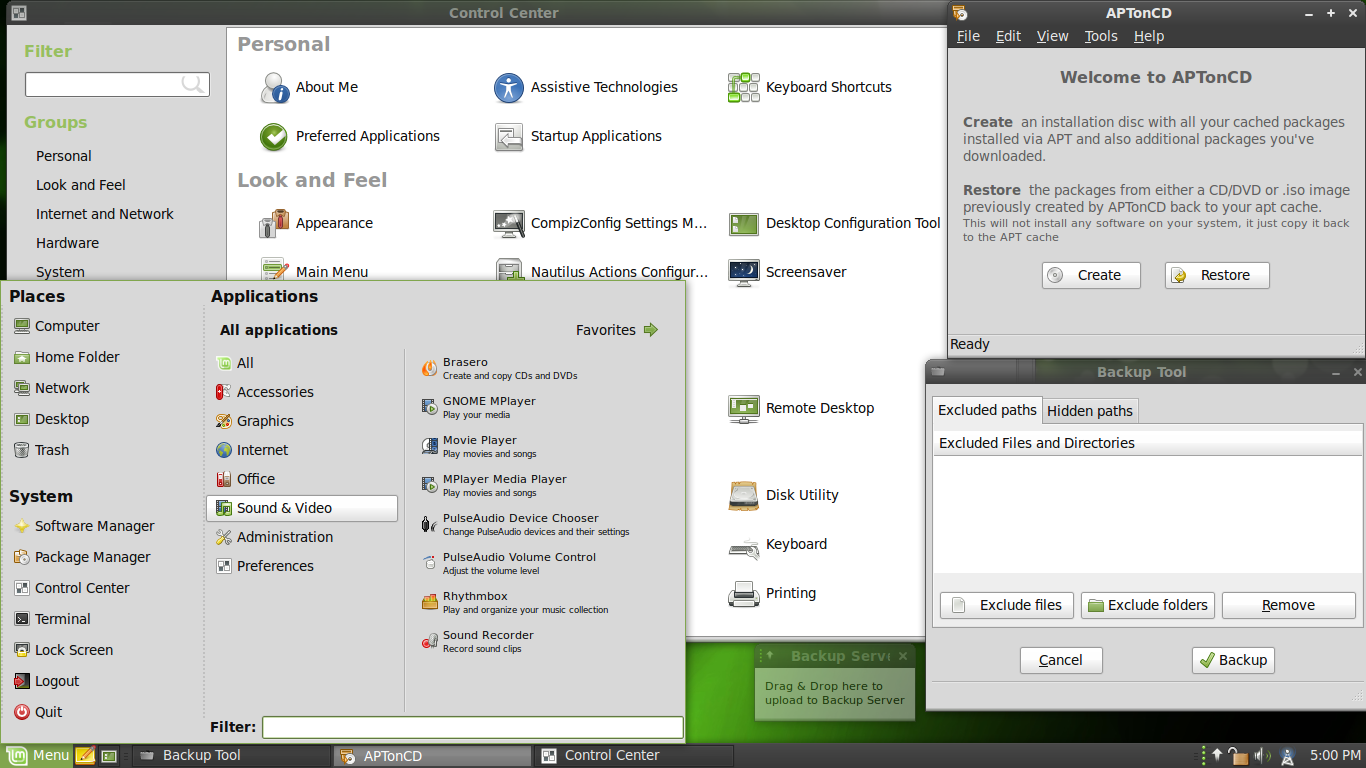Click Exclude files button

point(1007,605)
